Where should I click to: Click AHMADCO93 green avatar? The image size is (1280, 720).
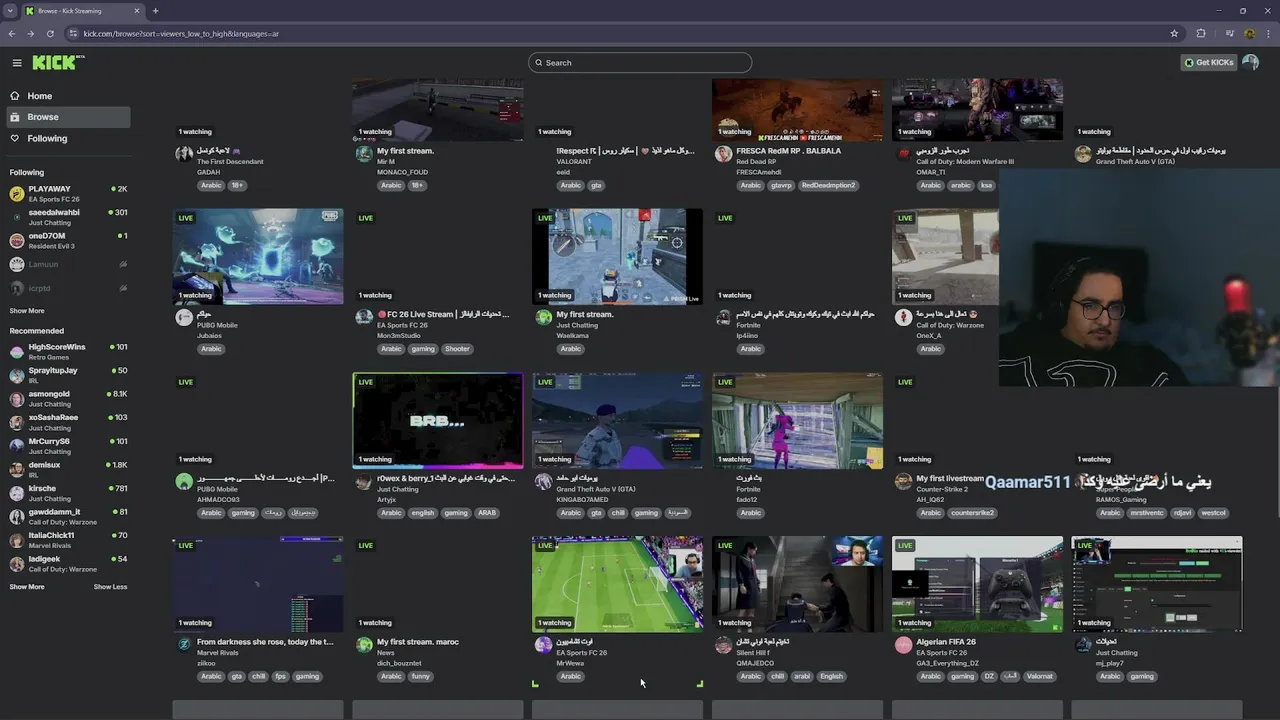[183, 481]
